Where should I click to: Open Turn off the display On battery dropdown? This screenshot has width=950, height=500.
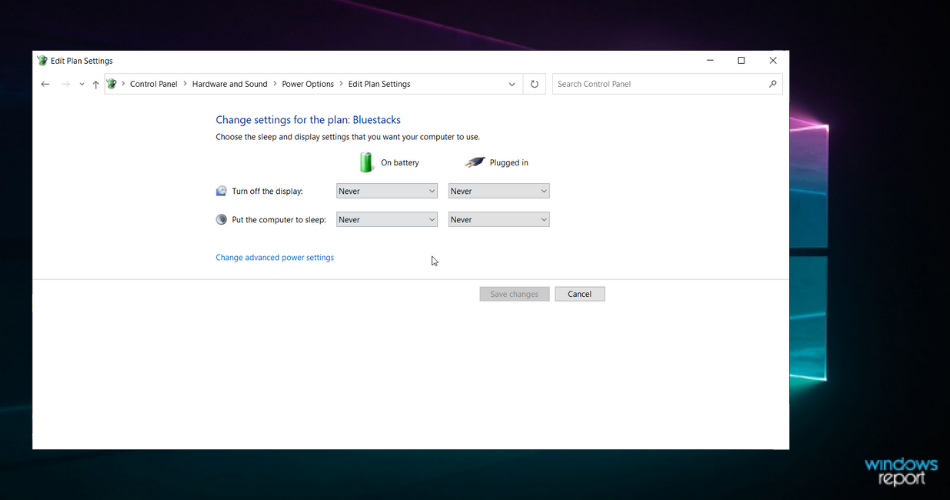pos(387,191)
